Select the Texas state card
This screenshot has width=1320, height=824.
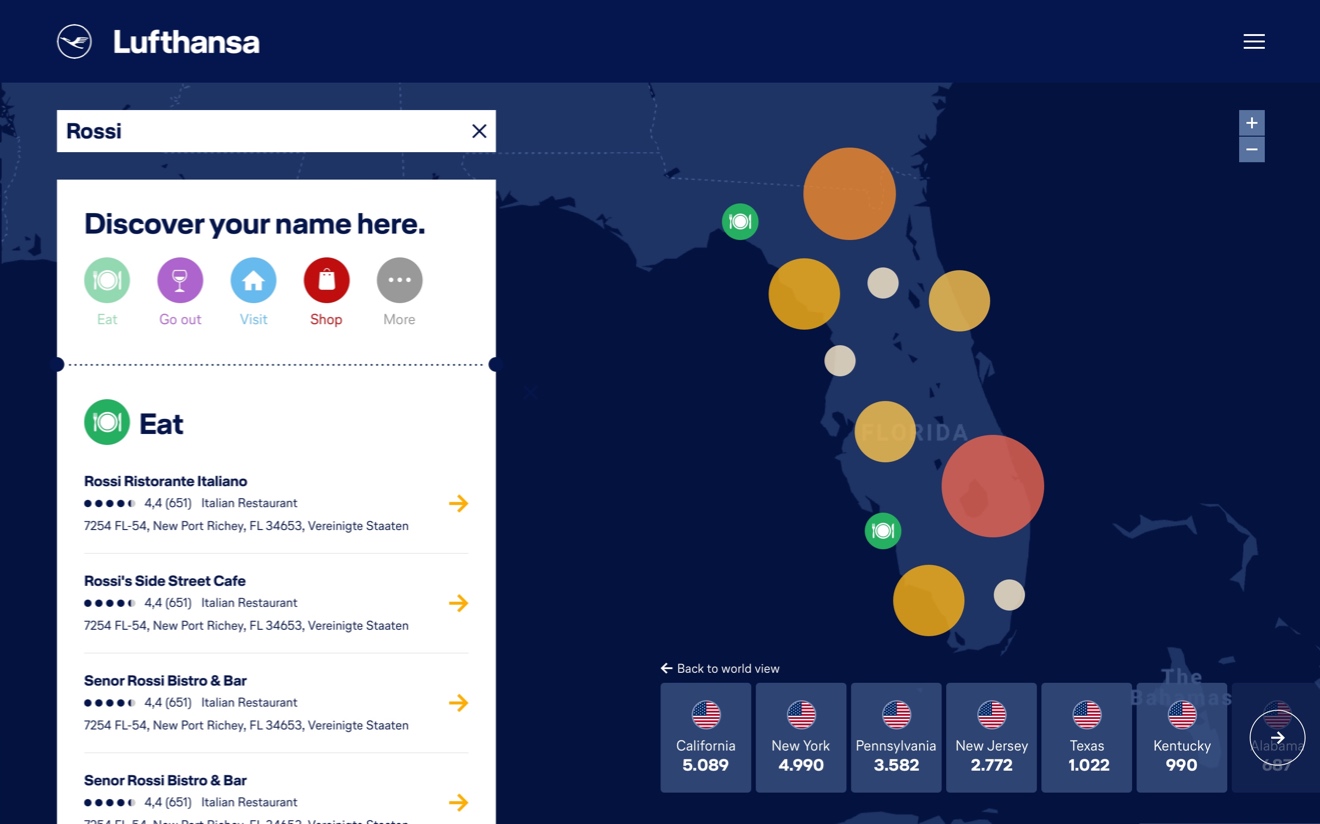(x=1086, y=738)
